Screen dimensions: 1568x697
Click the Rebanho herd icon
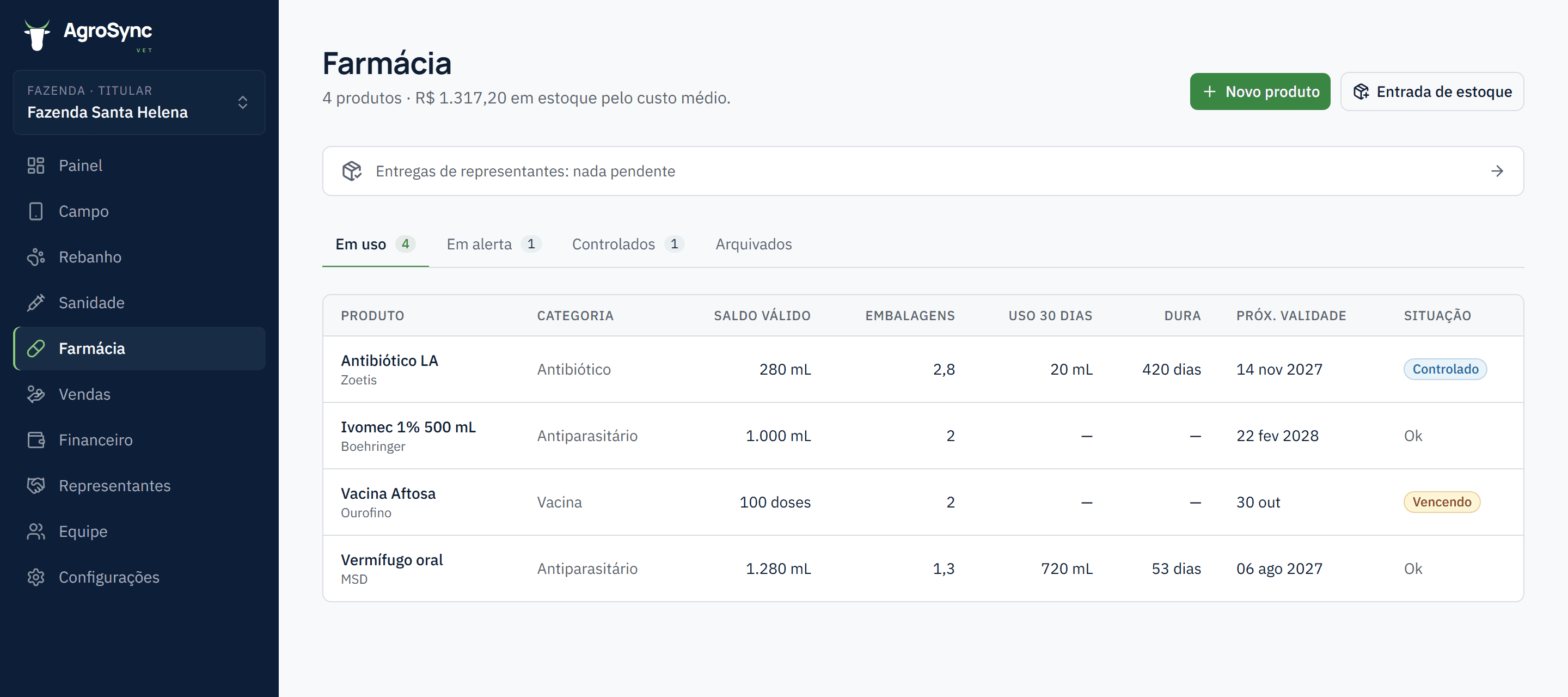coord(36,257)
